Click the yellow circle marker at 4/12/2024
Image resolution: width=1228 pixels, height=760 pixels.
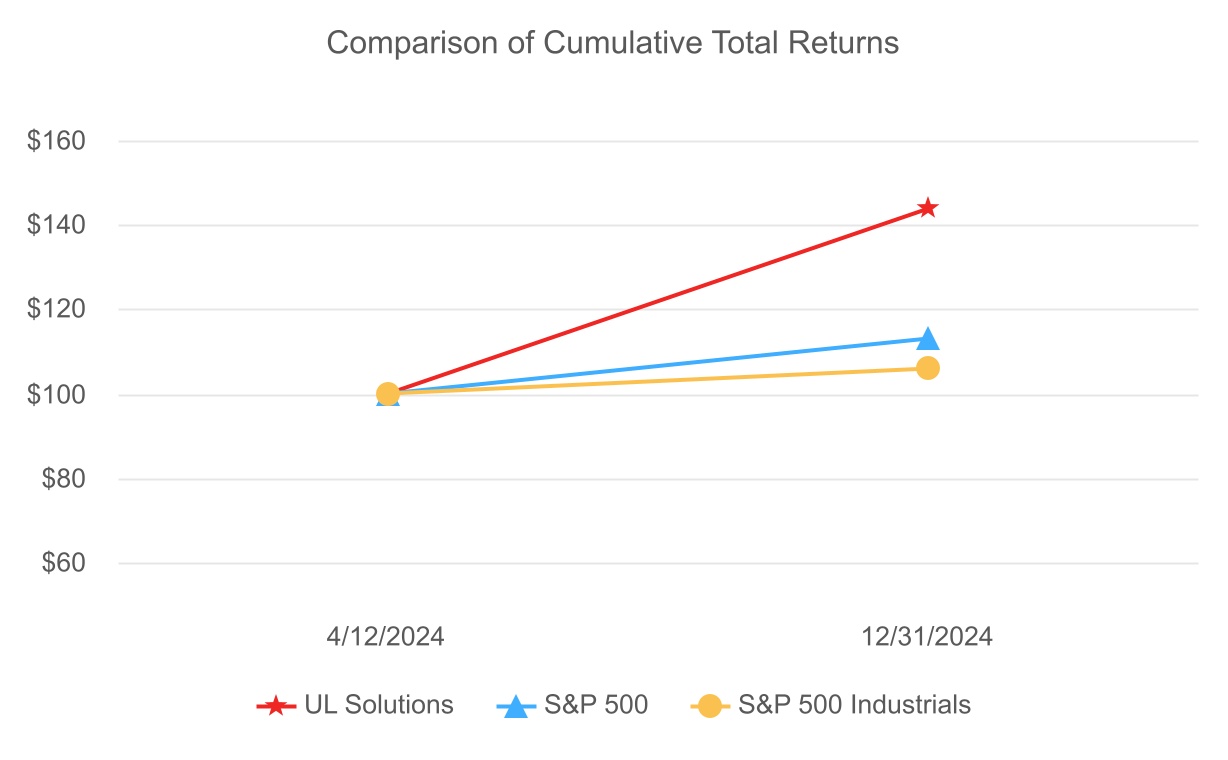(388, 394)
